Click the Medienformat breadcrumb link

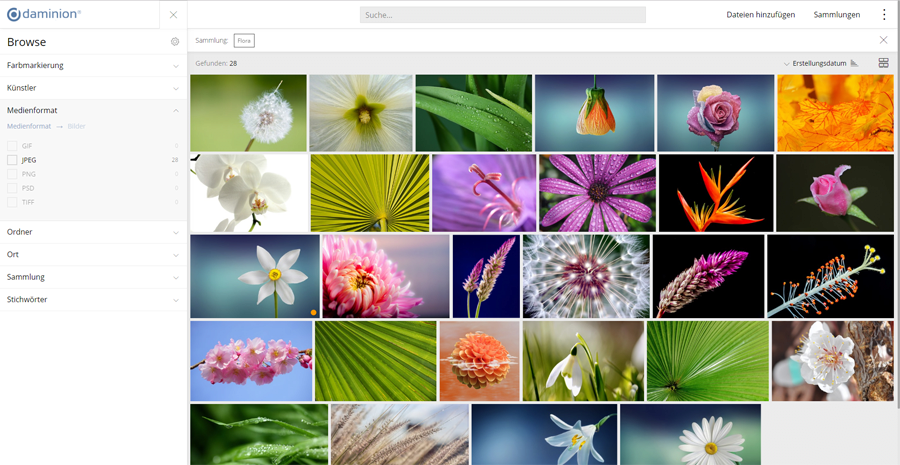click(29, 127)
